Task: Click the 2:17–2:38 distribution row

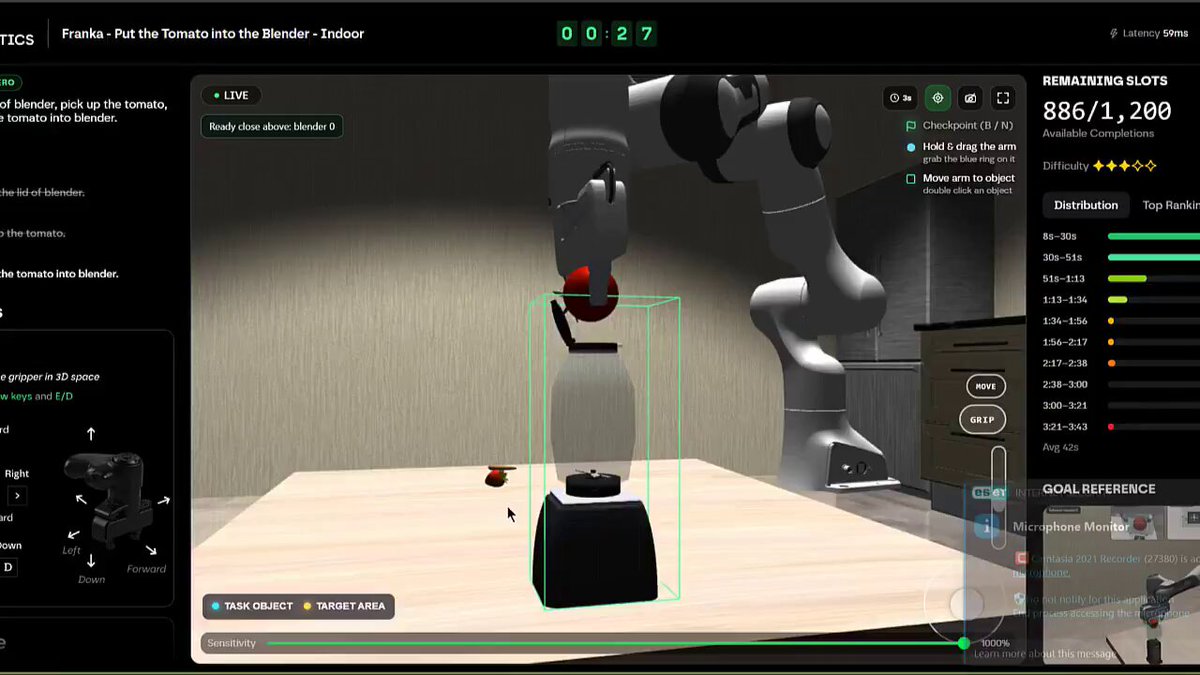Action: [1121, 363]
